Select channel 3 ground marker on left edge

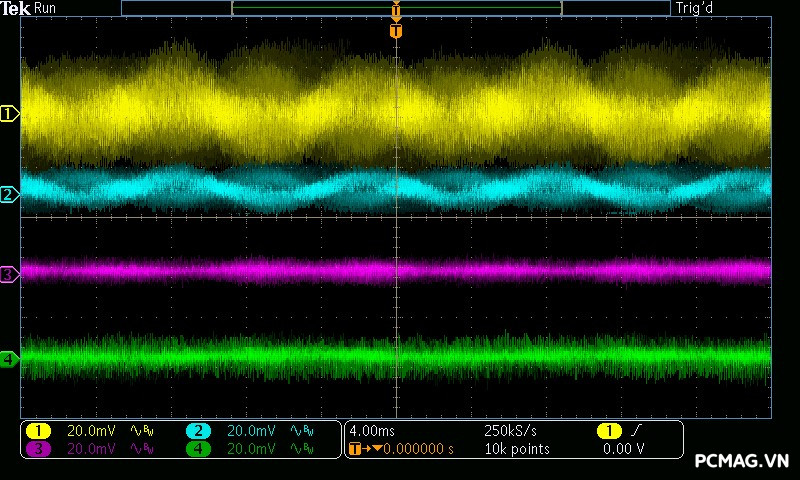tap(10, 273)
